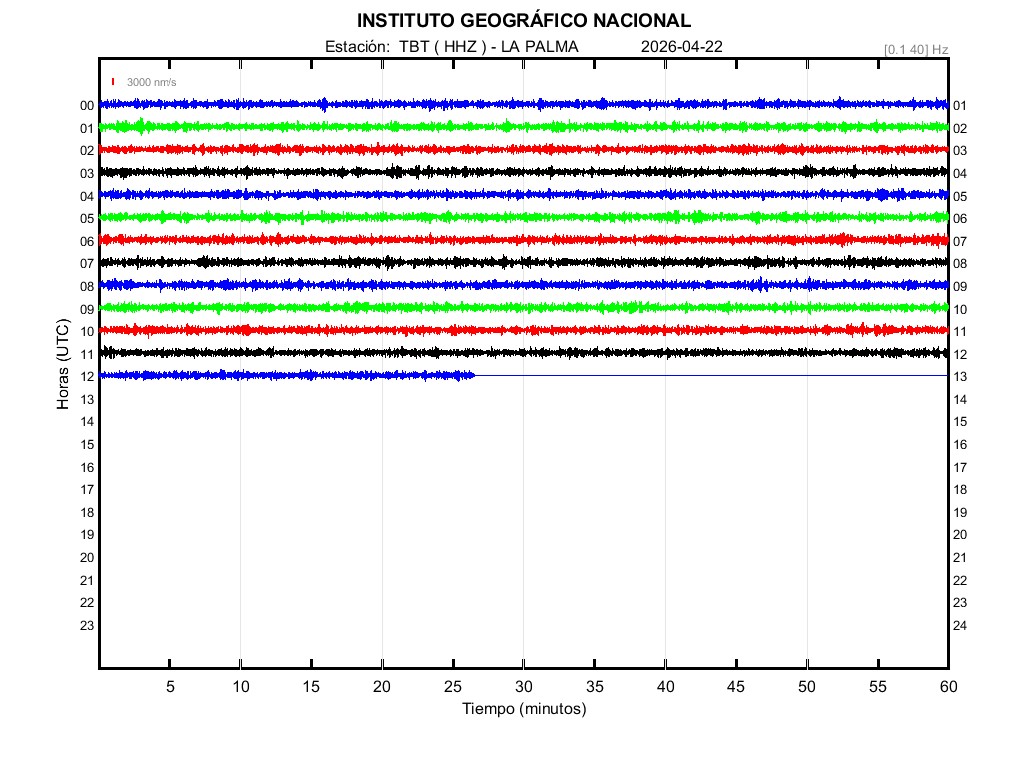Select the "Horas (UTC)" vertical axis label
1024x768 pixels.
tap(63, 364)
